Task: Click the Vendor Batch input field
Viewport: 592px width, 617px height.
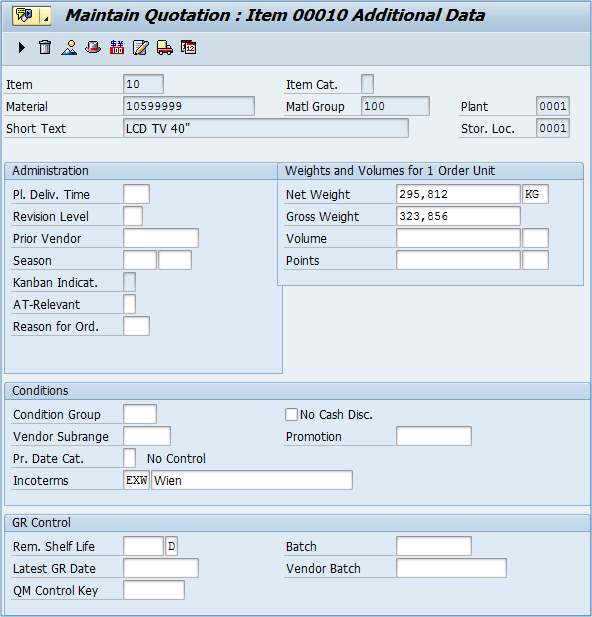Action: [451, 568]
